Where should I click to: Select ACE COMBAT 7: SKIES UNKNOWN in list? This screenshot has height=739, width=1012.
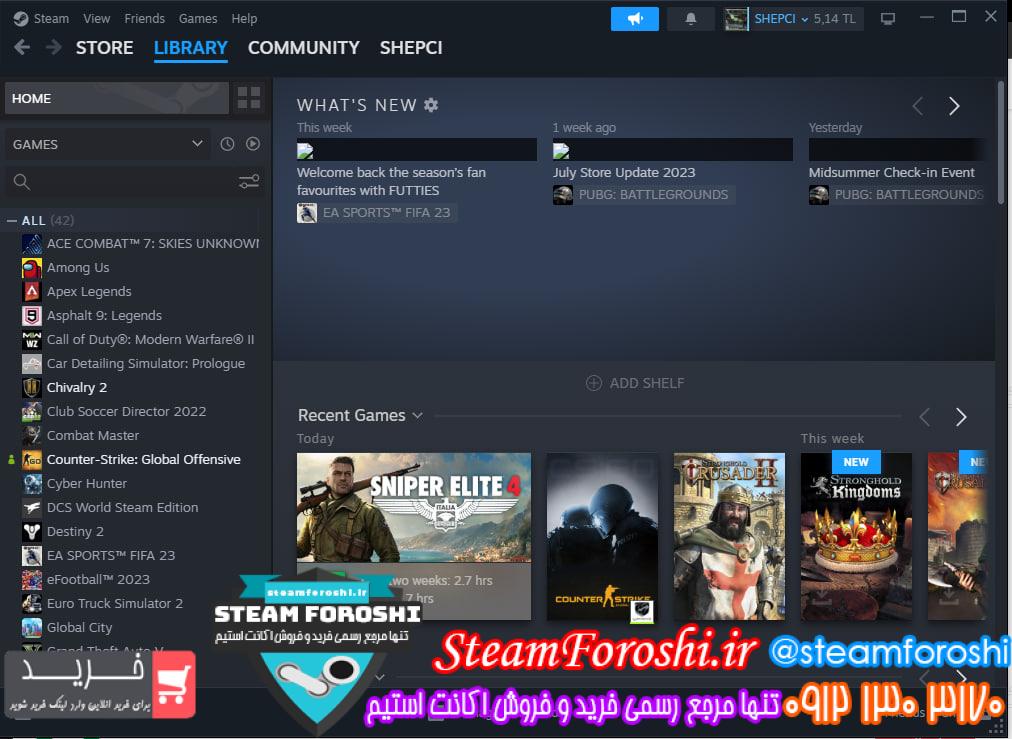pyautogui.click(x=140, y=243)
